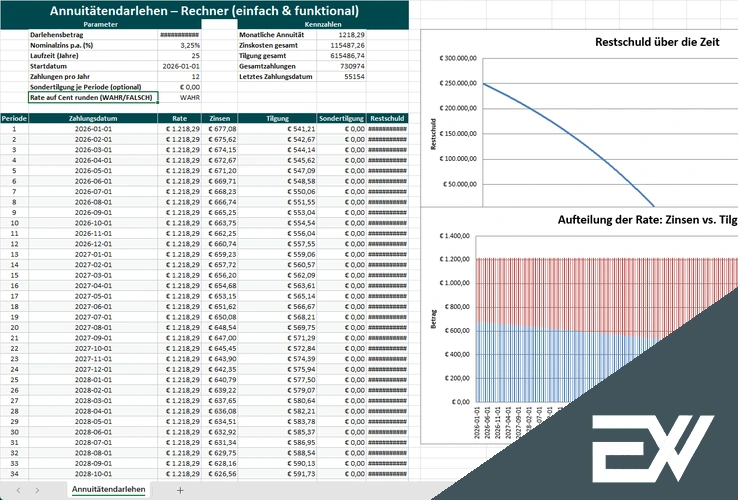
Task: Select the Darlehensbetrag value cell showing hashes
Action: pyautogui.click(x=179, y=35)
